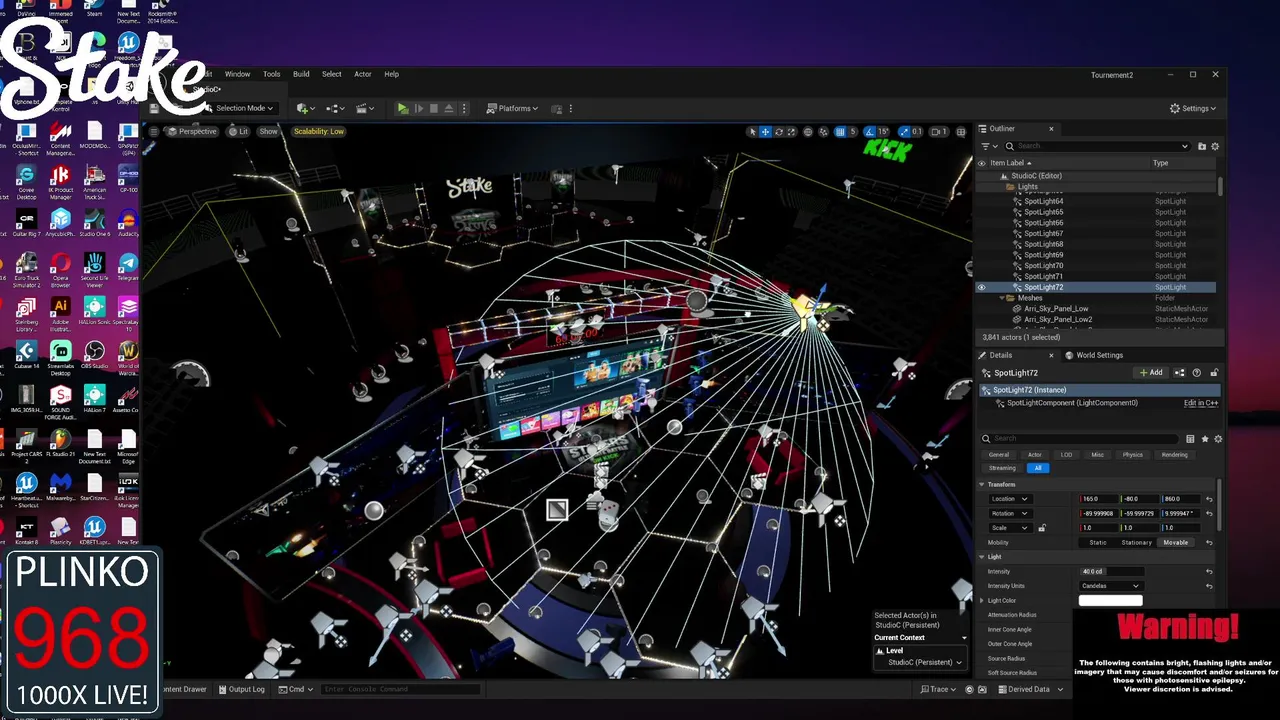Open the Tools menu
This screenshot has height=720, width=1280.
pyautogui.click(x=272, y=74)
